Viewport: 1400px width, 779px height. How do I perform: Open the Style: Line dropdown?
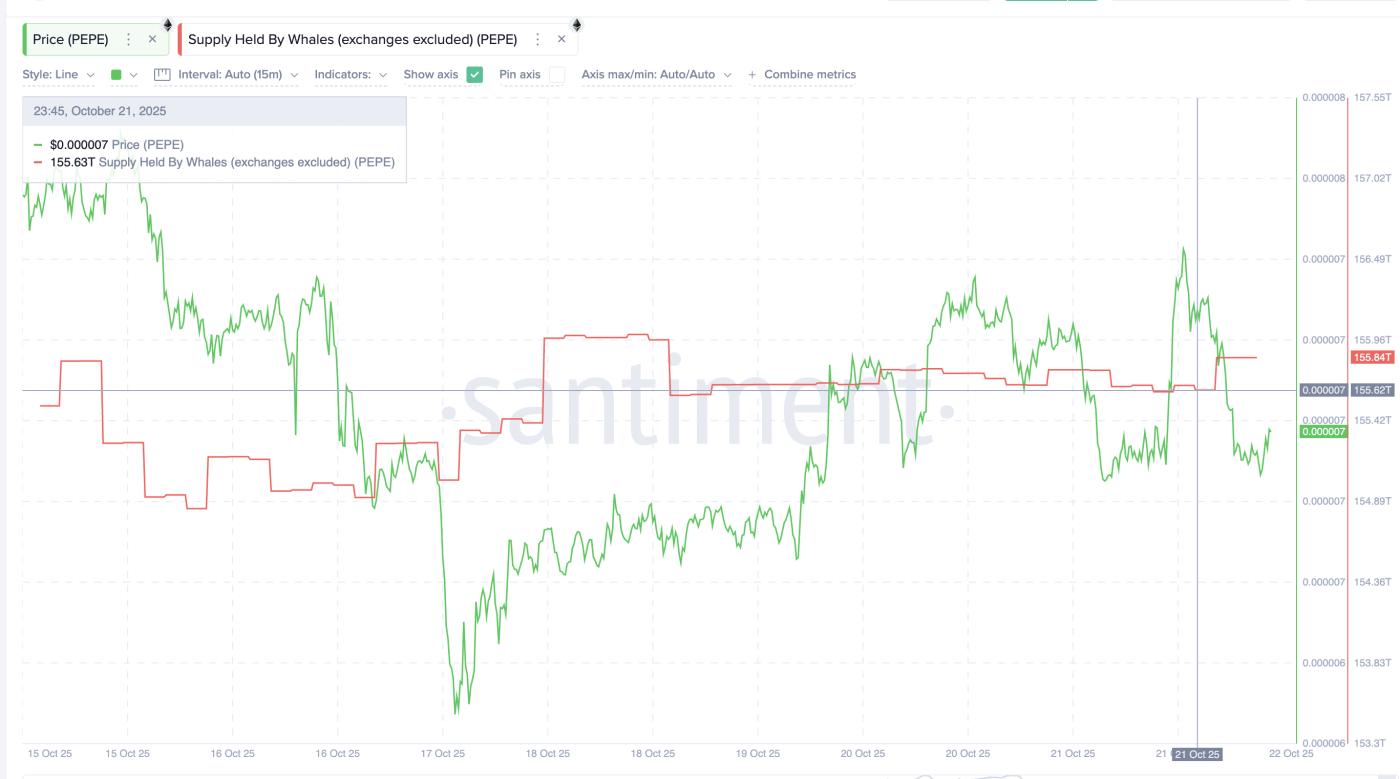click(x=58, y=74)
